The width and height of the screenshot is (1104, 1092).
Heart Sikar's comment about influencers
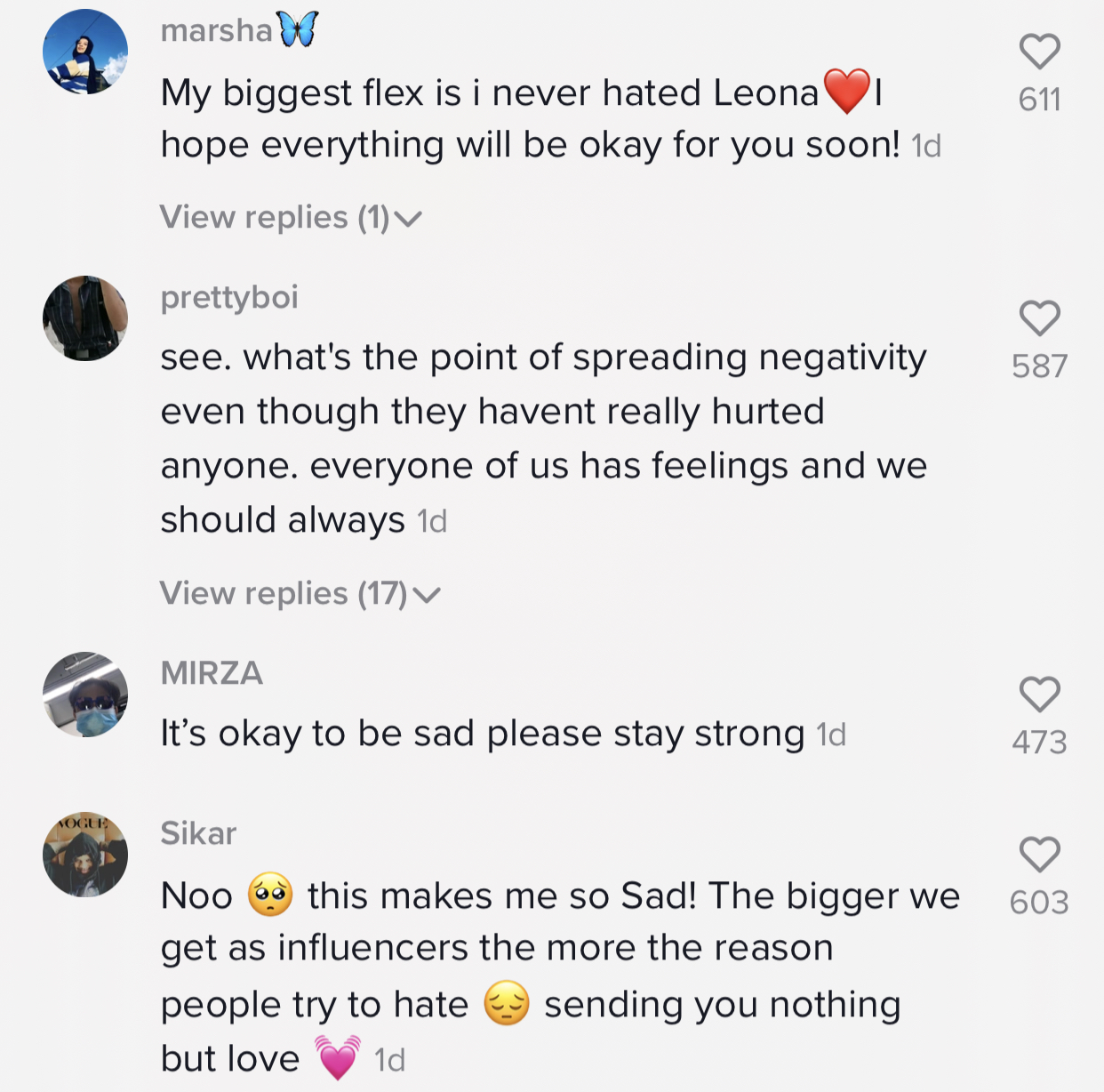click(x=1039, y=855)
